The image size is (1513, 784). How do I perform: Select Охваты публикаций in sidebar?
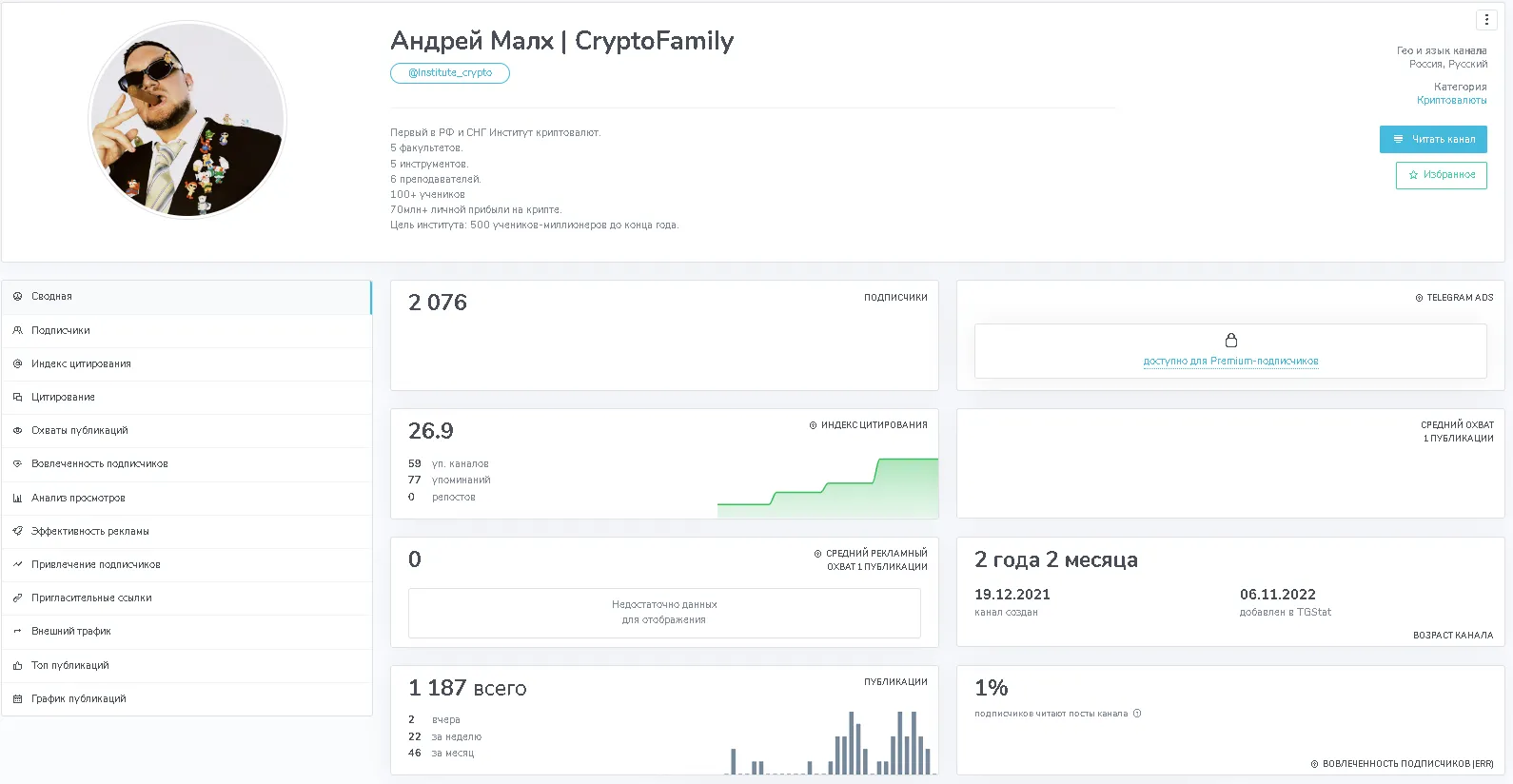(187, 430)
